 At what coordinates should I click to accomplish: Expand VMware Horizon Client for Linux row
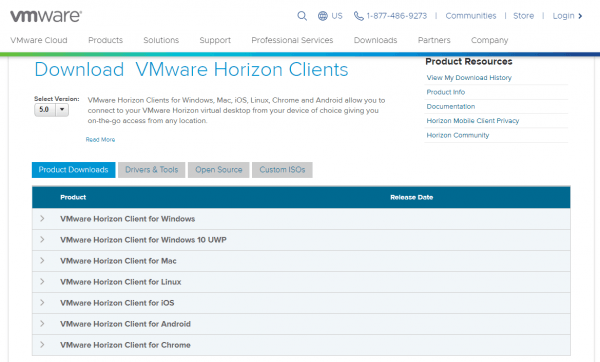(42, 282)
